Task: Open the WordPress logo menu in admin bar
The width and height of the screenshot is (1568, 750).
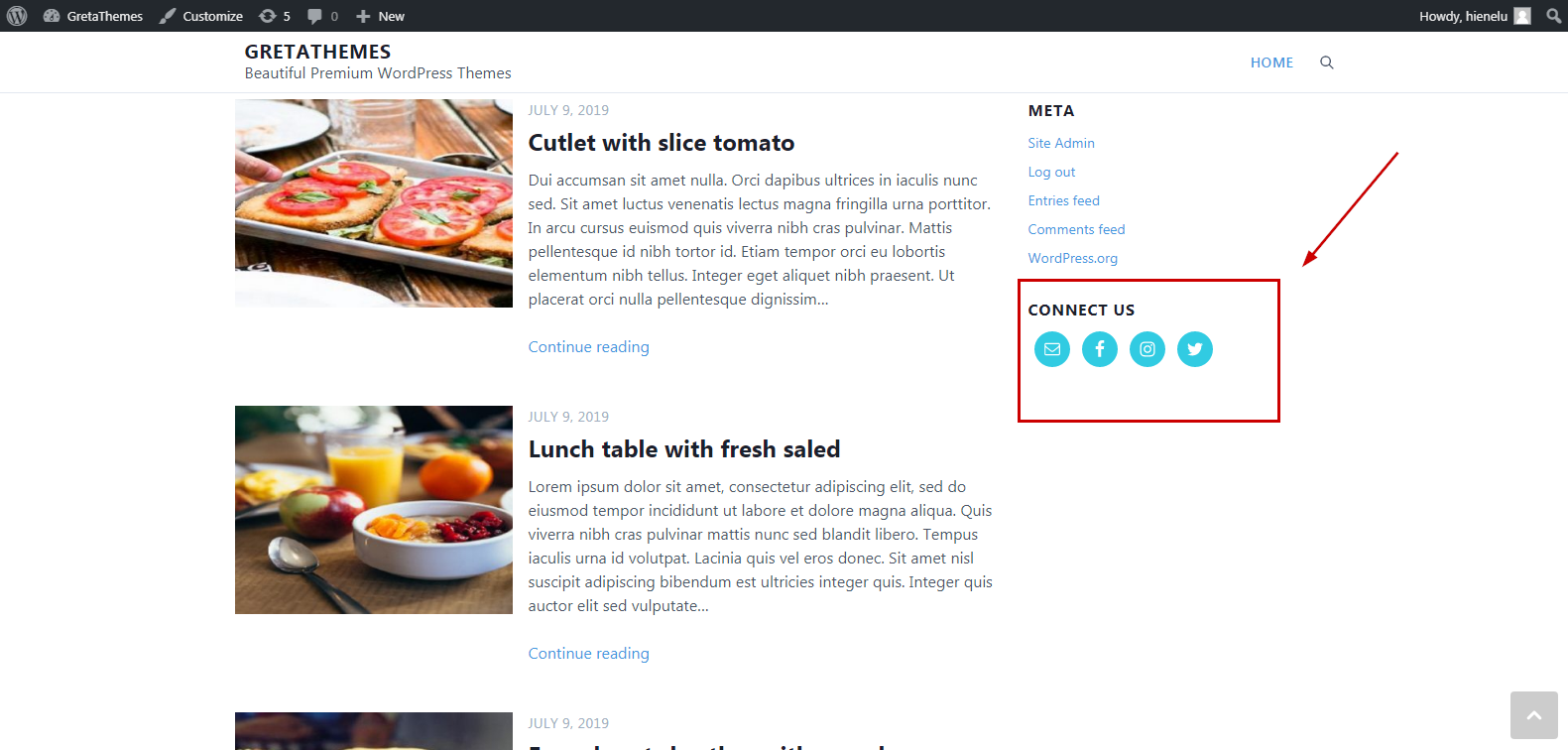Action: [x=15, y=15]
